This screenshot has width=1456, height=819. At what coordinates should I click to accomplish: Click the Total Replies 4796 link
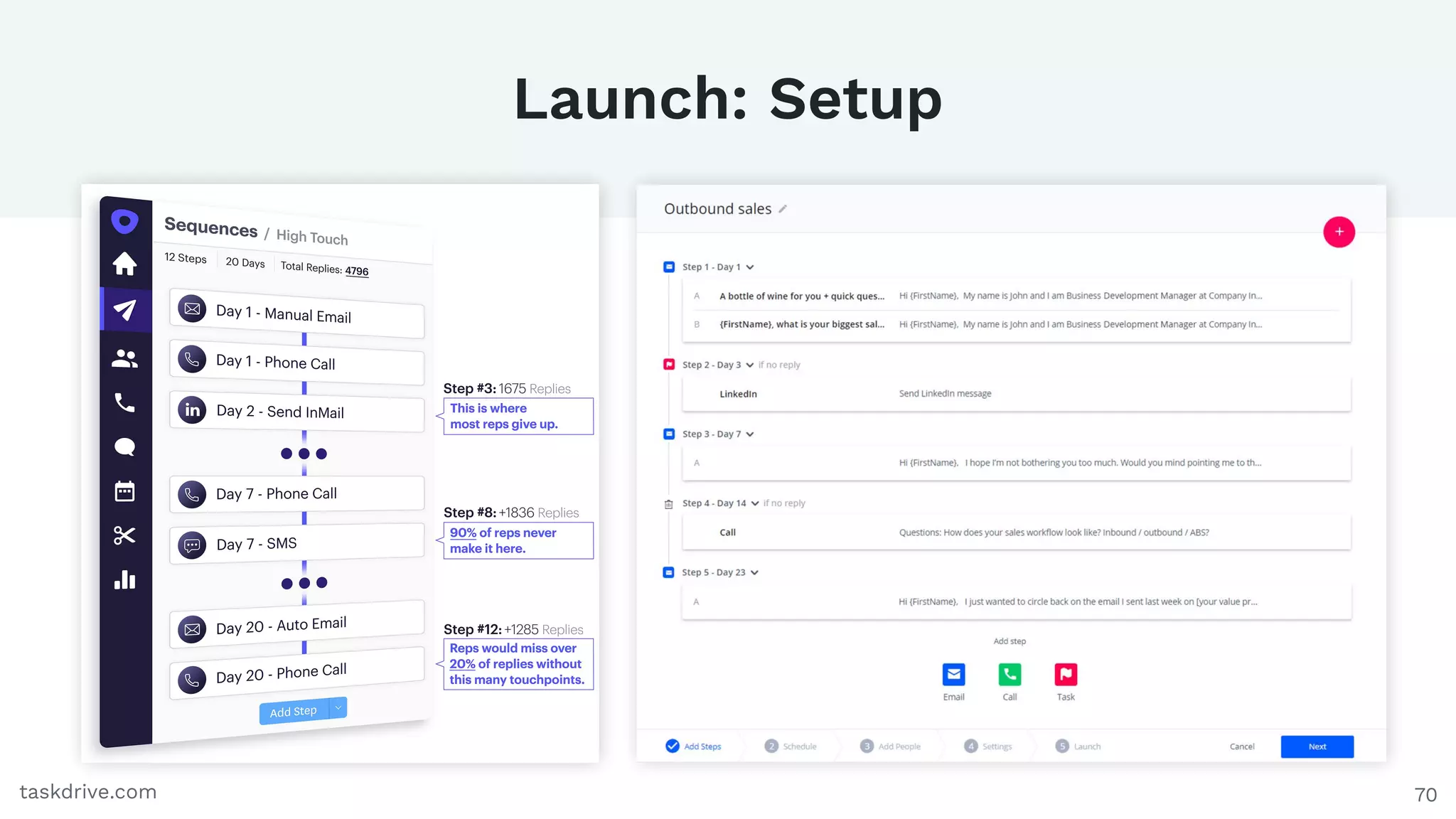tap(356, 271)
